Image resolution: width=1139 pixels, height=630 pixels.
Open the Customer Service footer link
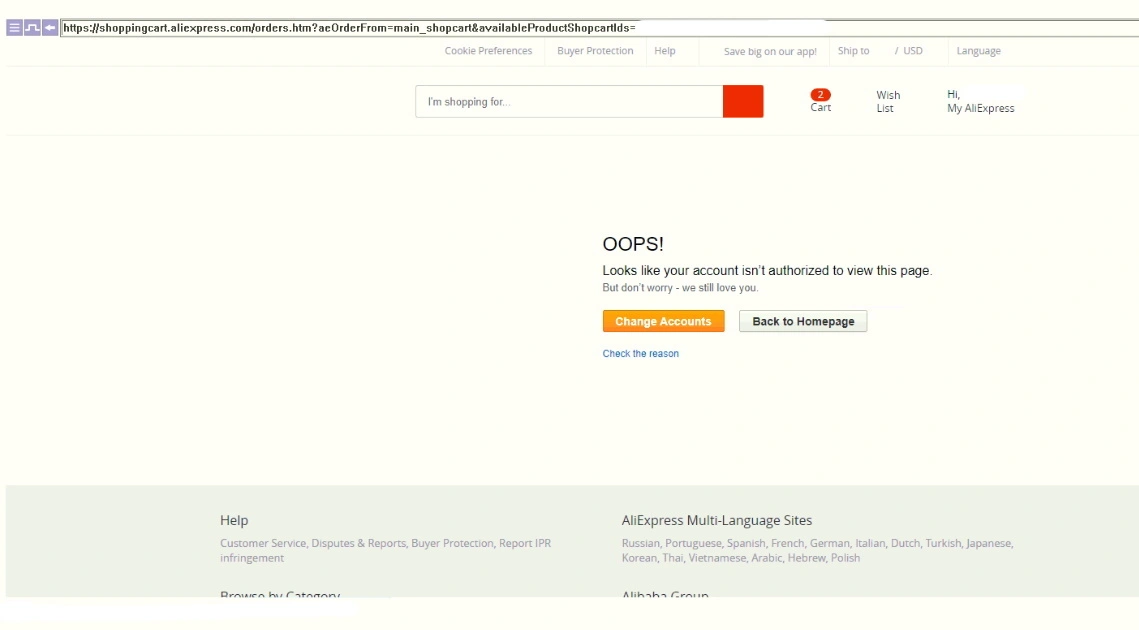tap(263, 543)
